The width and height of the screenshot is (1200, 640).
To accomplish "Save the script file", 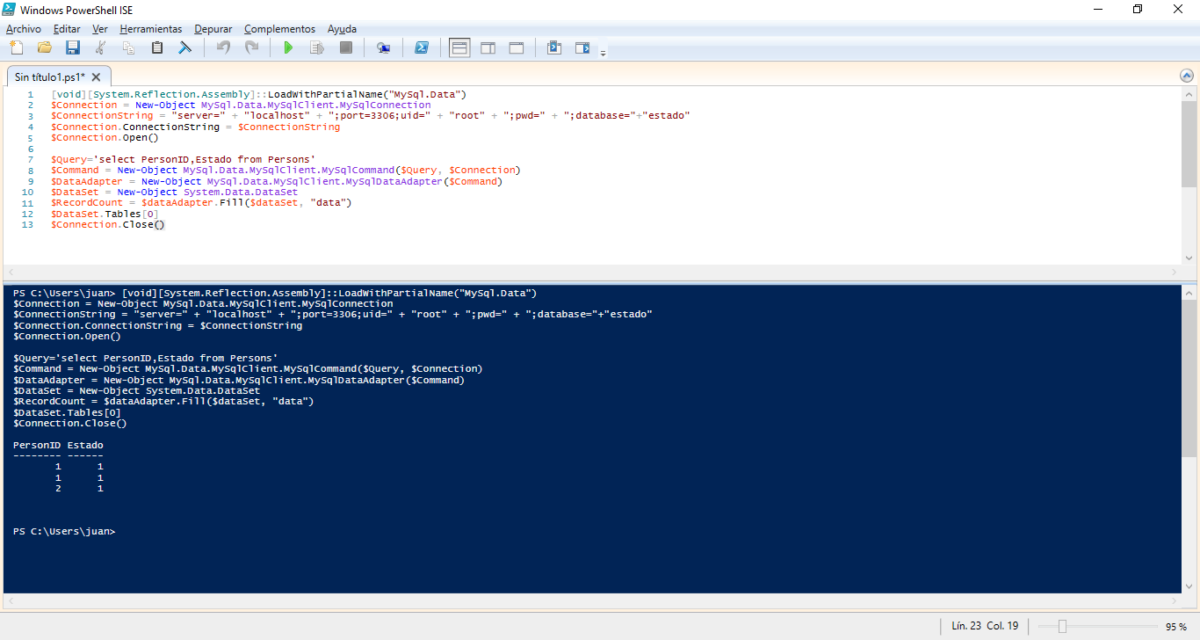I will coord(73,47).
